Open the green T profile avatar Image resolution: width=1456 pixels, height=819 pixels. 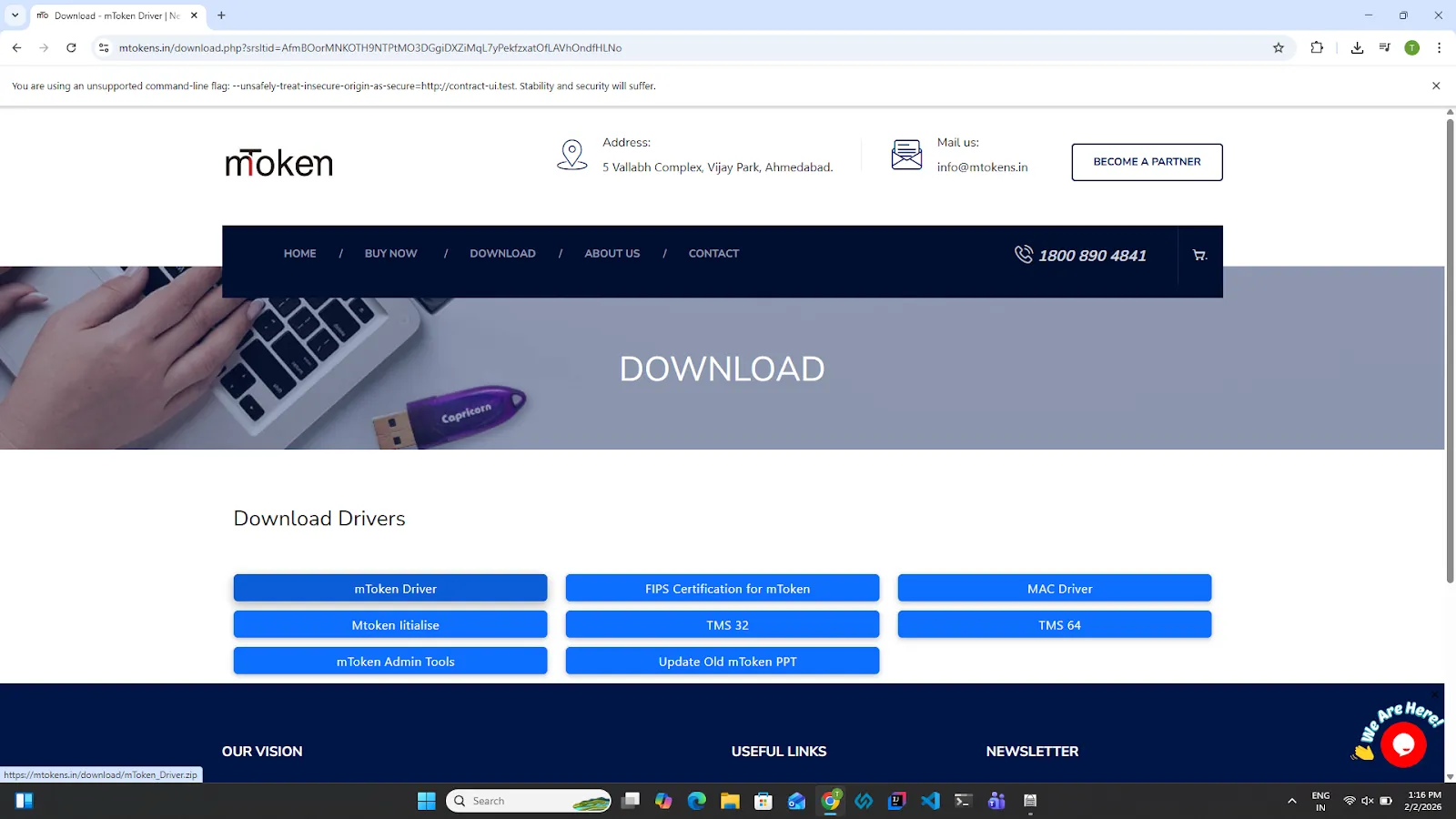pos(1411,48)
